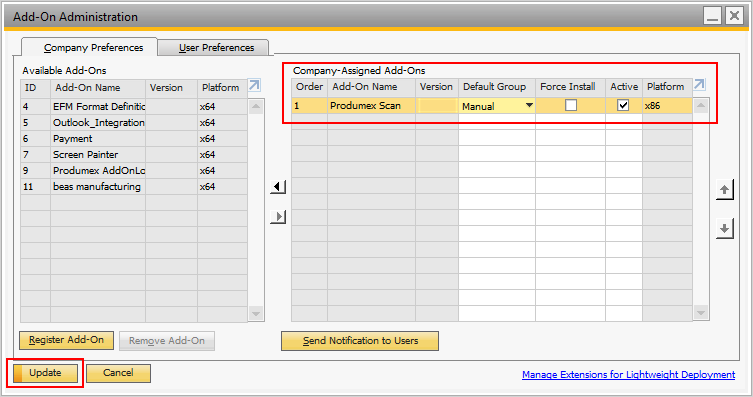Click Register Add-On button
The height and width of the screenshot is (397, 753).
click(66, 340)
